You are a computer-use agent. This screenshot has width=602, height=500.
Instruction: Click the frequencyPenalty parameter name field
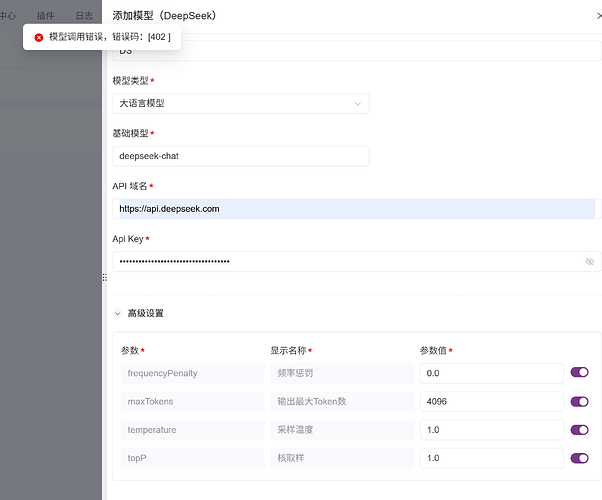pos(193,373)
